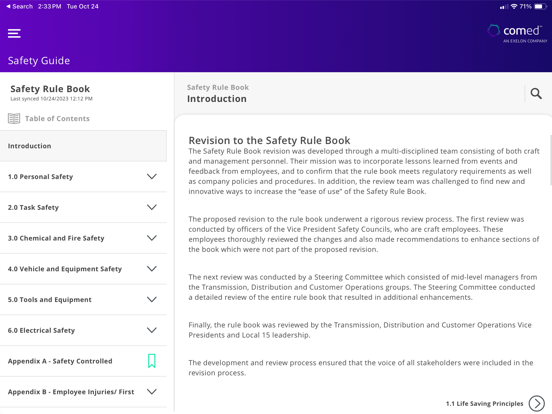Open the hamburger navigation menu
Screen dimensions: 552x414
tap(14, 33)
